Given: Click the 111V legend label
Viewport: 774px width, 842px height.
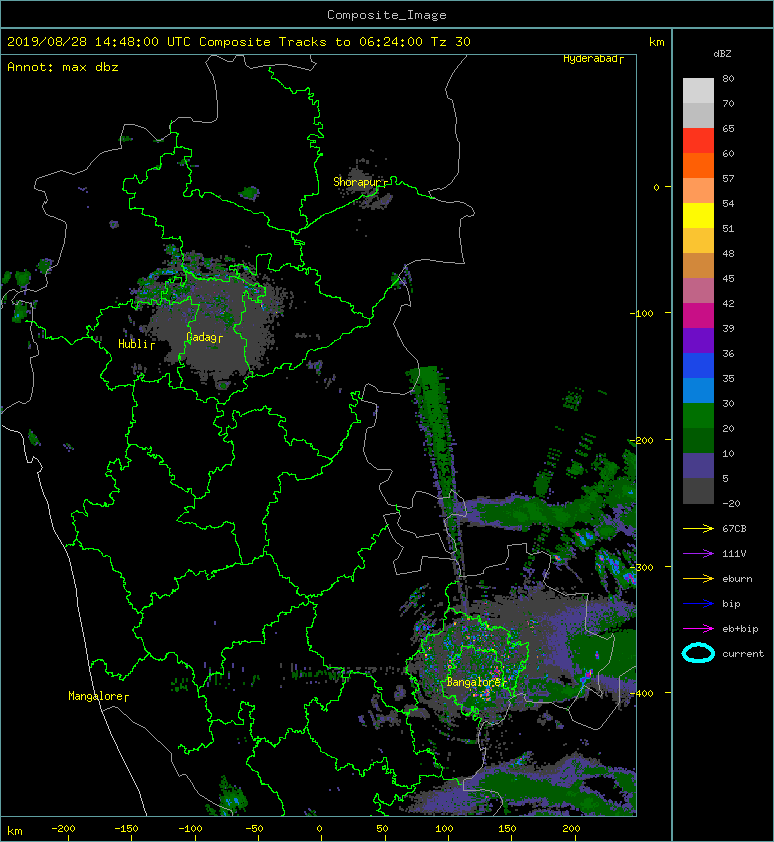Looking at the screenshot, I should click(x=734, y=554).
